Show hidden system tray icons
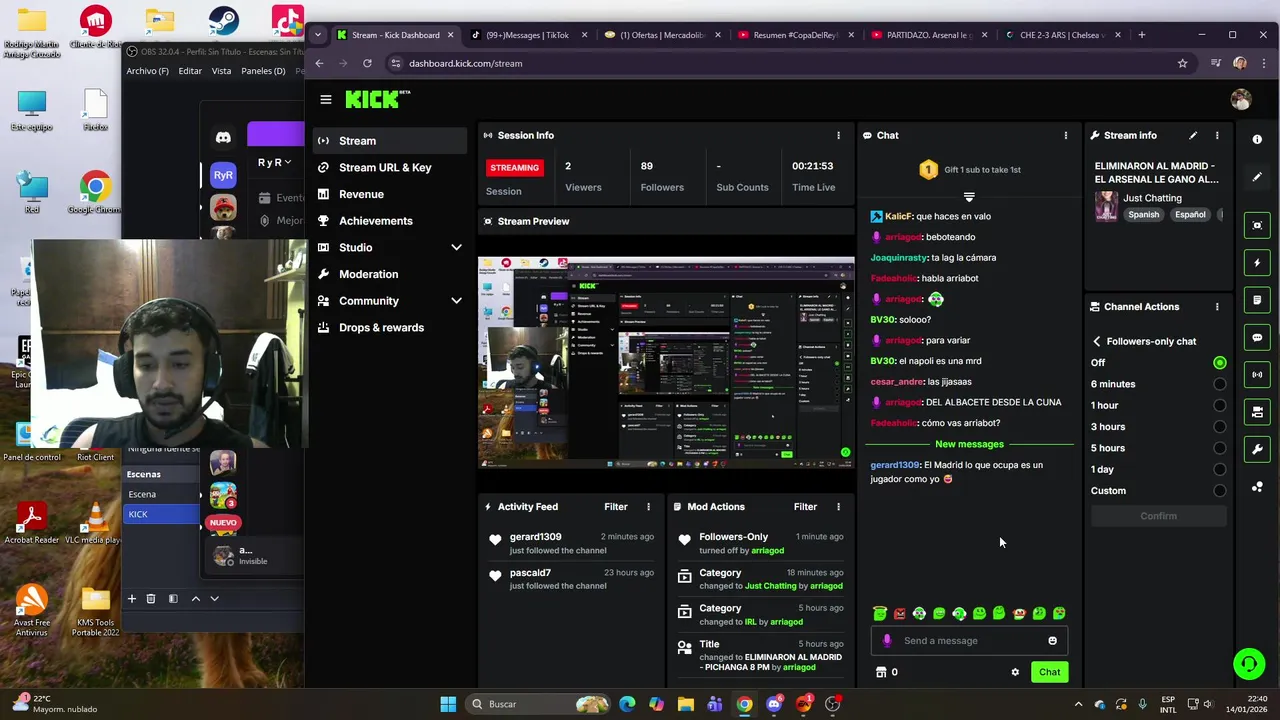The width and height of the screenshot is (1280, 720). tap(1078, 704)
